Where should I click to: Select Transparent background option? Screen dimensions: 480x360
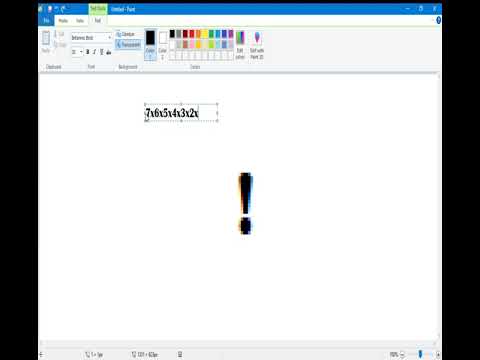(x=129, y=44)
